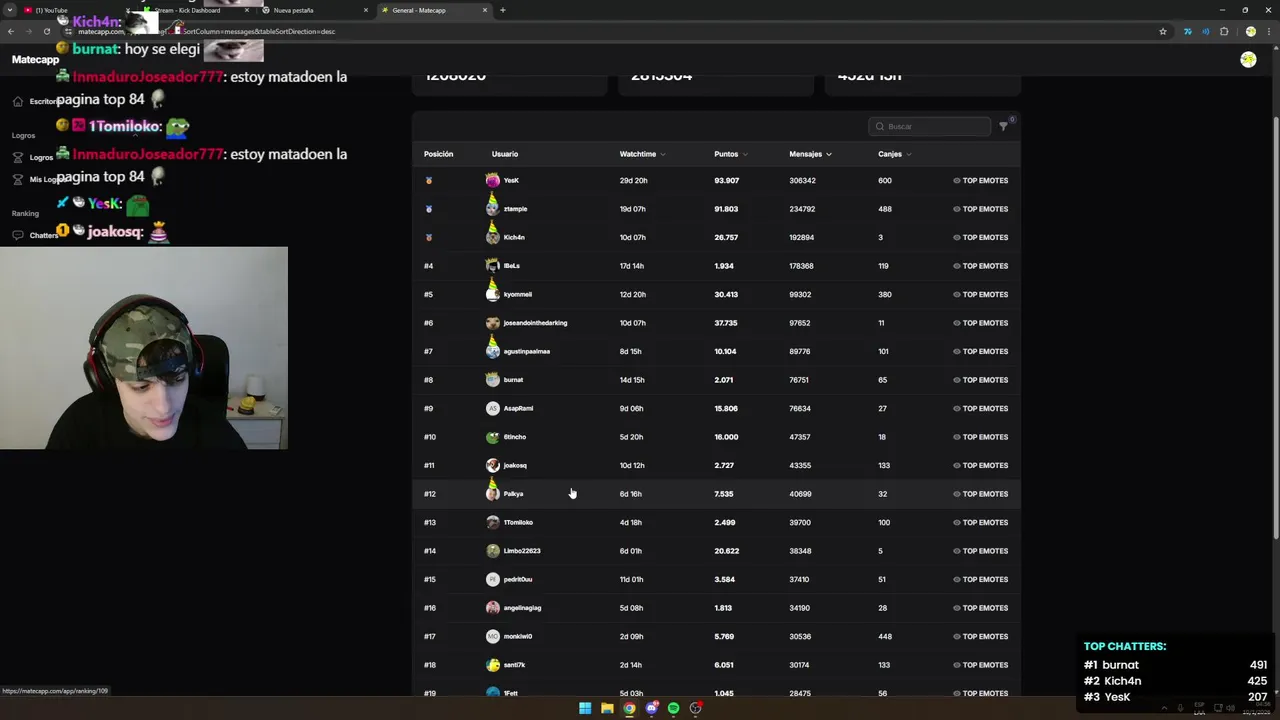
Task: Open the Matecapp profile avatar menu
Action: 1248,60
